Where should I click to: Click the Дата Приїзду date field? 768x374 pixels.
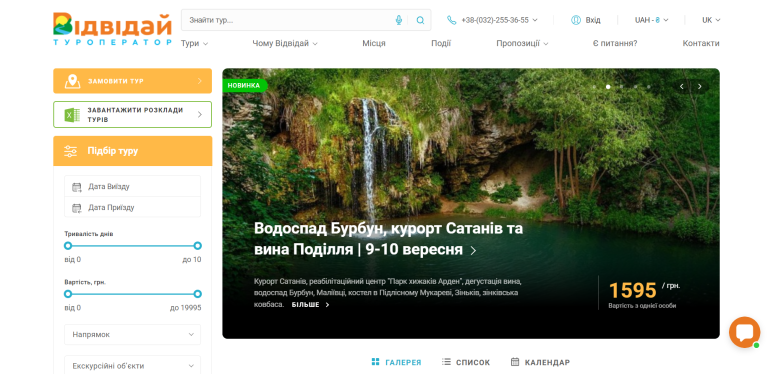point(133,208)
